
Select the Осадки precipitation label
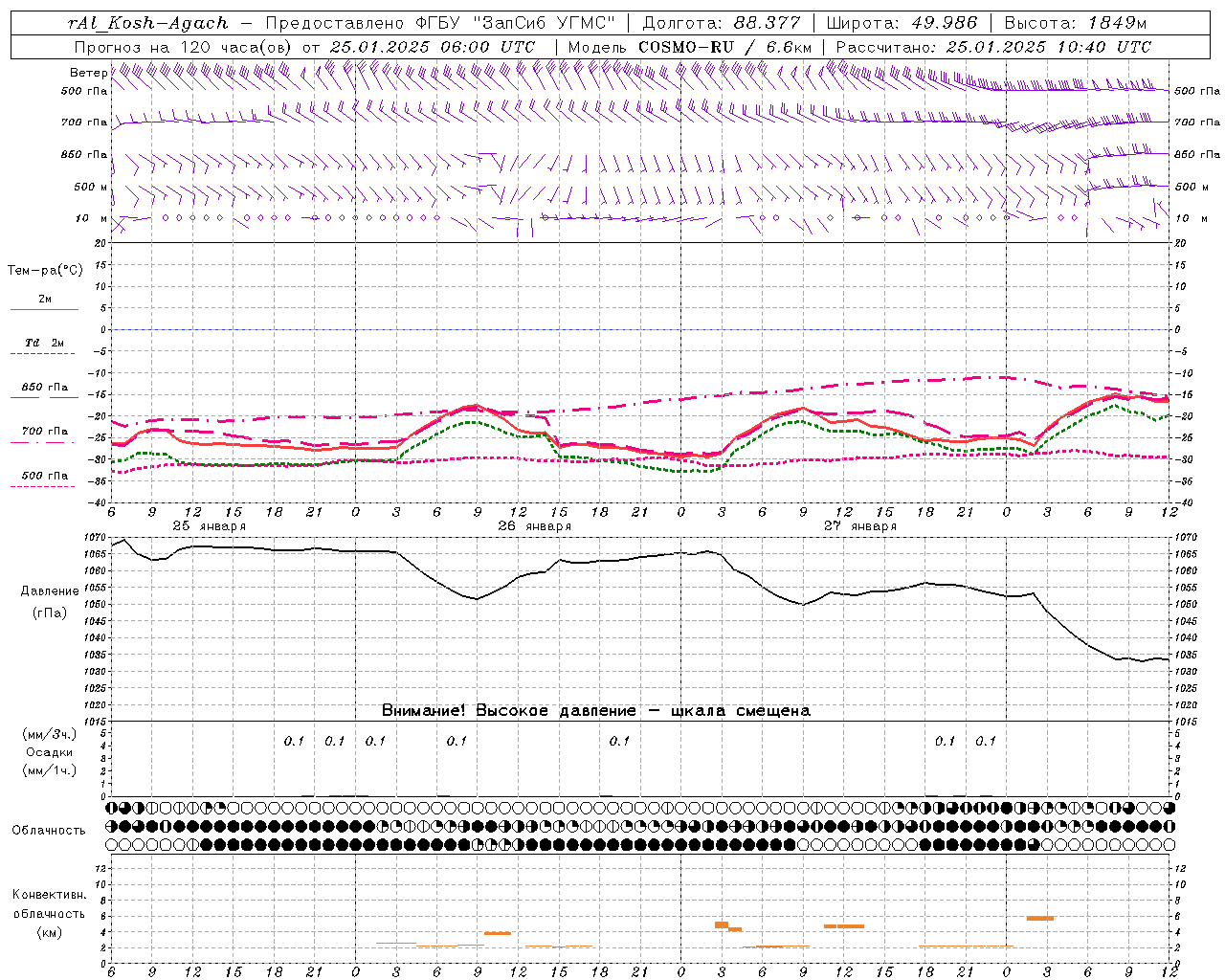[x=49, y=752]
